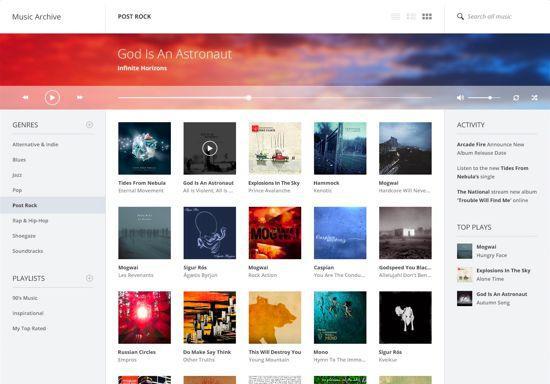Viewport: 550px width, 384px height.
Task: Open Explosions In The Sky Prince Avalanche cover
Action: [275, 148]
